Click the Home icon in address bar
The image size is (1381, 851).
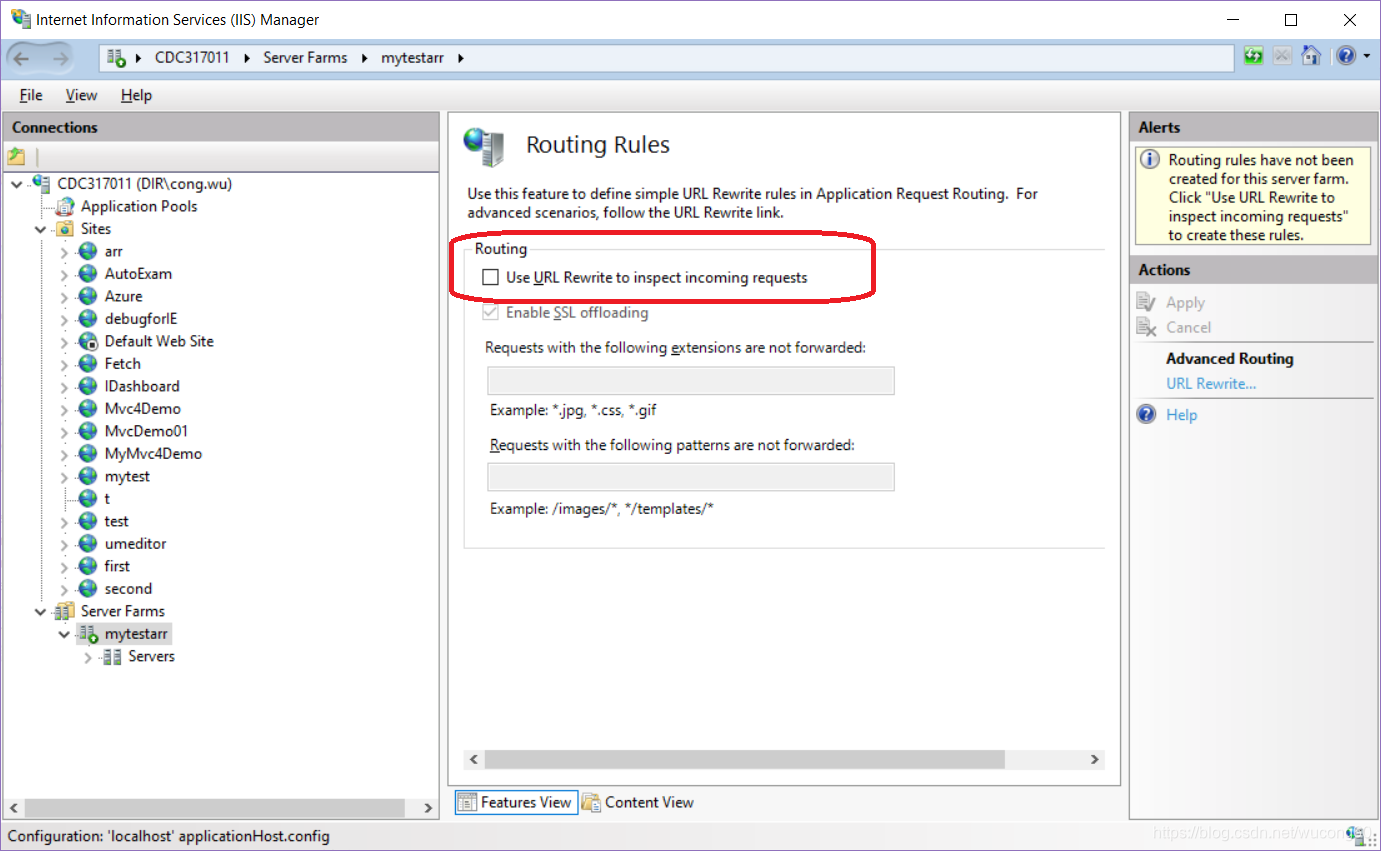(x=1311, y=56)
